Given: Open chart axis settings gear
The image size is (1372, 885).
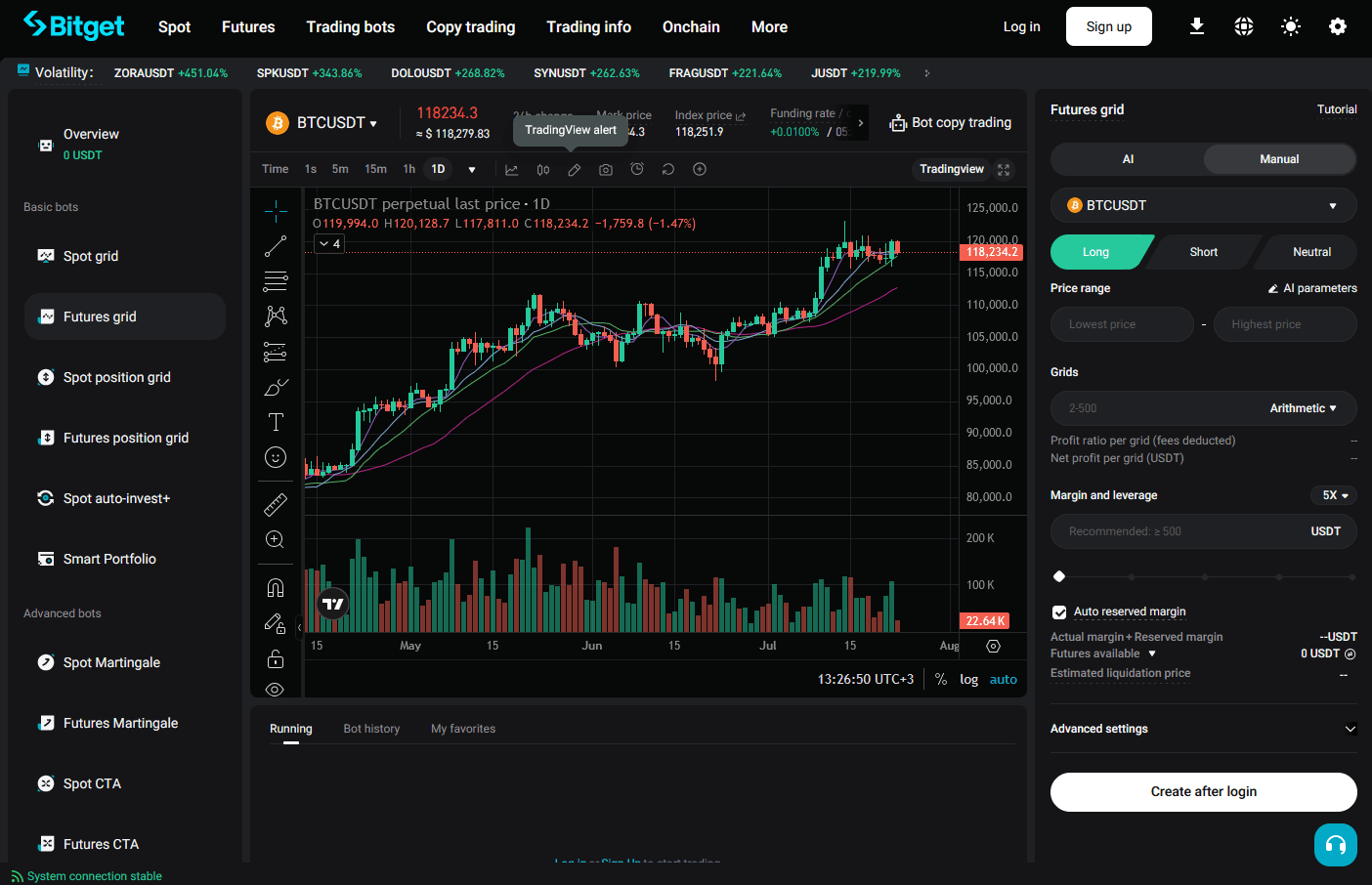Looking at the screenshot, I should (993, 647).
